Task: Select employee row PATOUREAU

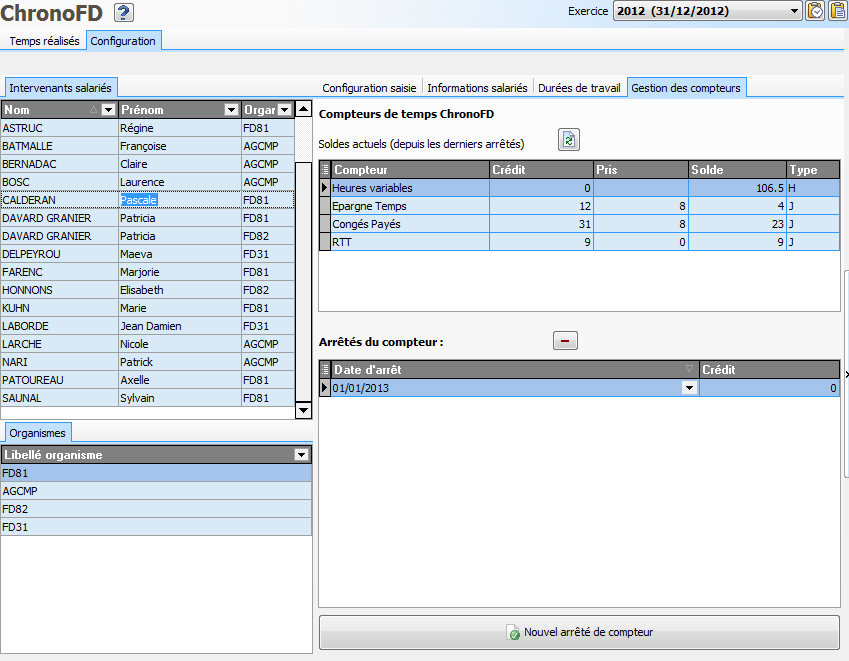Action: pyautogui.click(x=148, y=380)
